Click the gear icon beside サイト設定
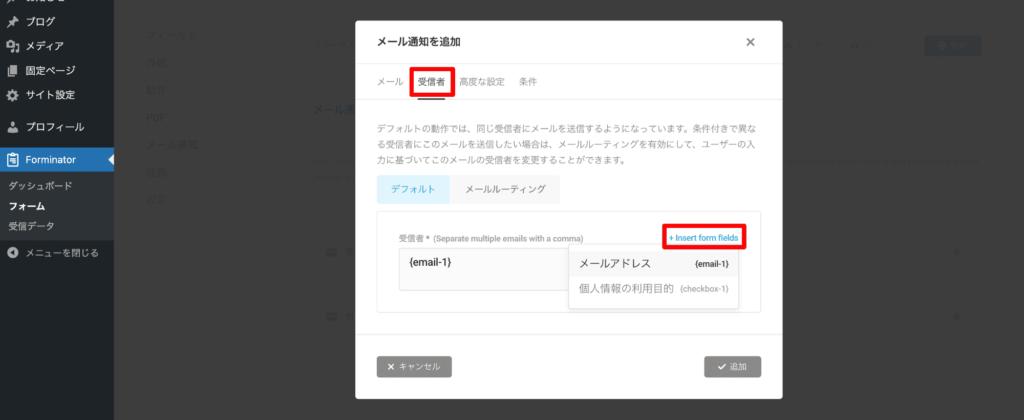This screenshot has height=420, width=1024. pyautogui.click(x=12, y=96)
